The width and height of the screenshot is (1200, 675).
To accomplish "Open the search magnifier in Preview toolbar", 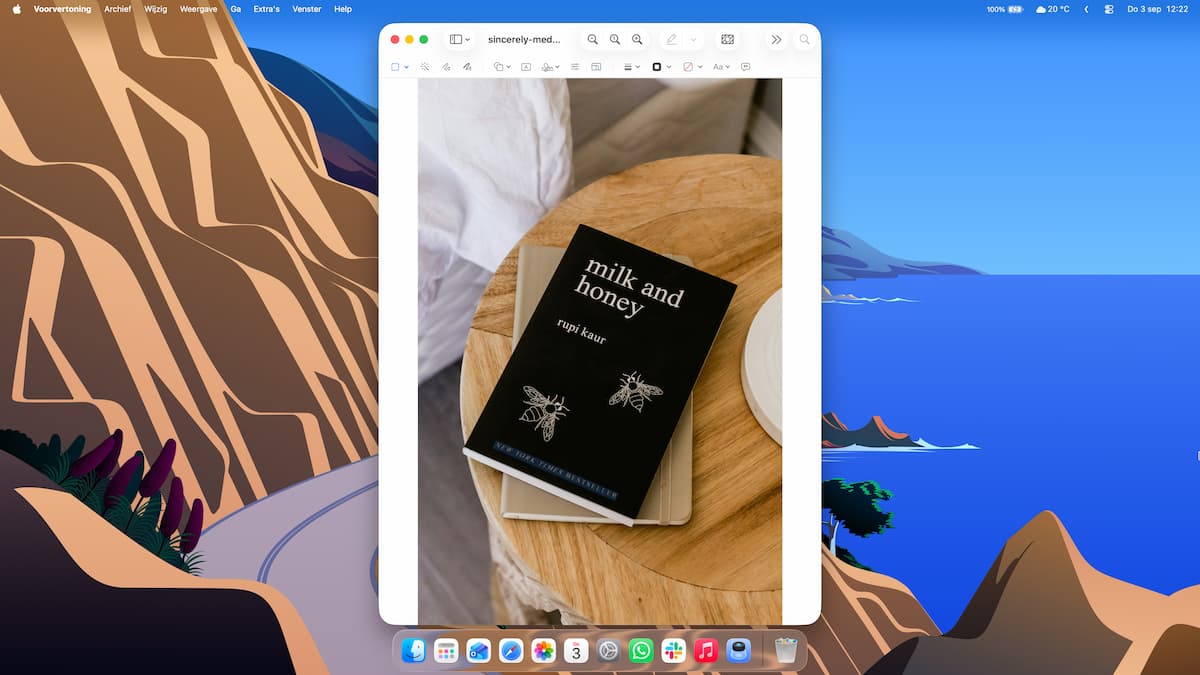I will coord(805,39).
